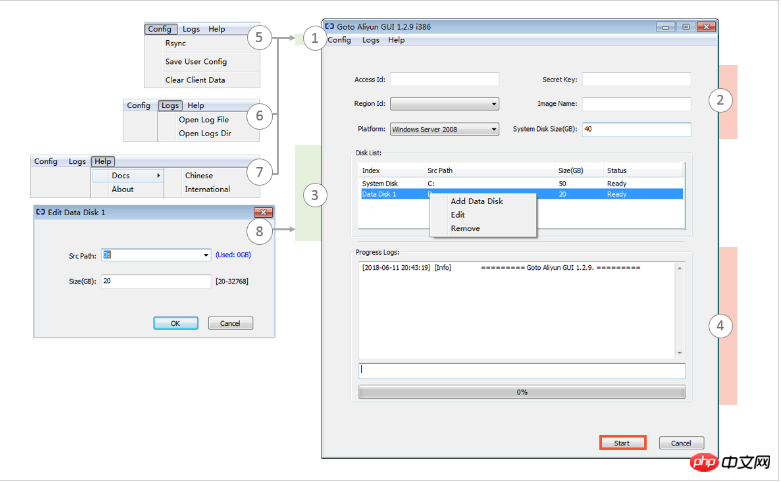This screenshot has height=482, width=781.
Task: Choose Remove from the disk context menu
Action: (465, 229)
